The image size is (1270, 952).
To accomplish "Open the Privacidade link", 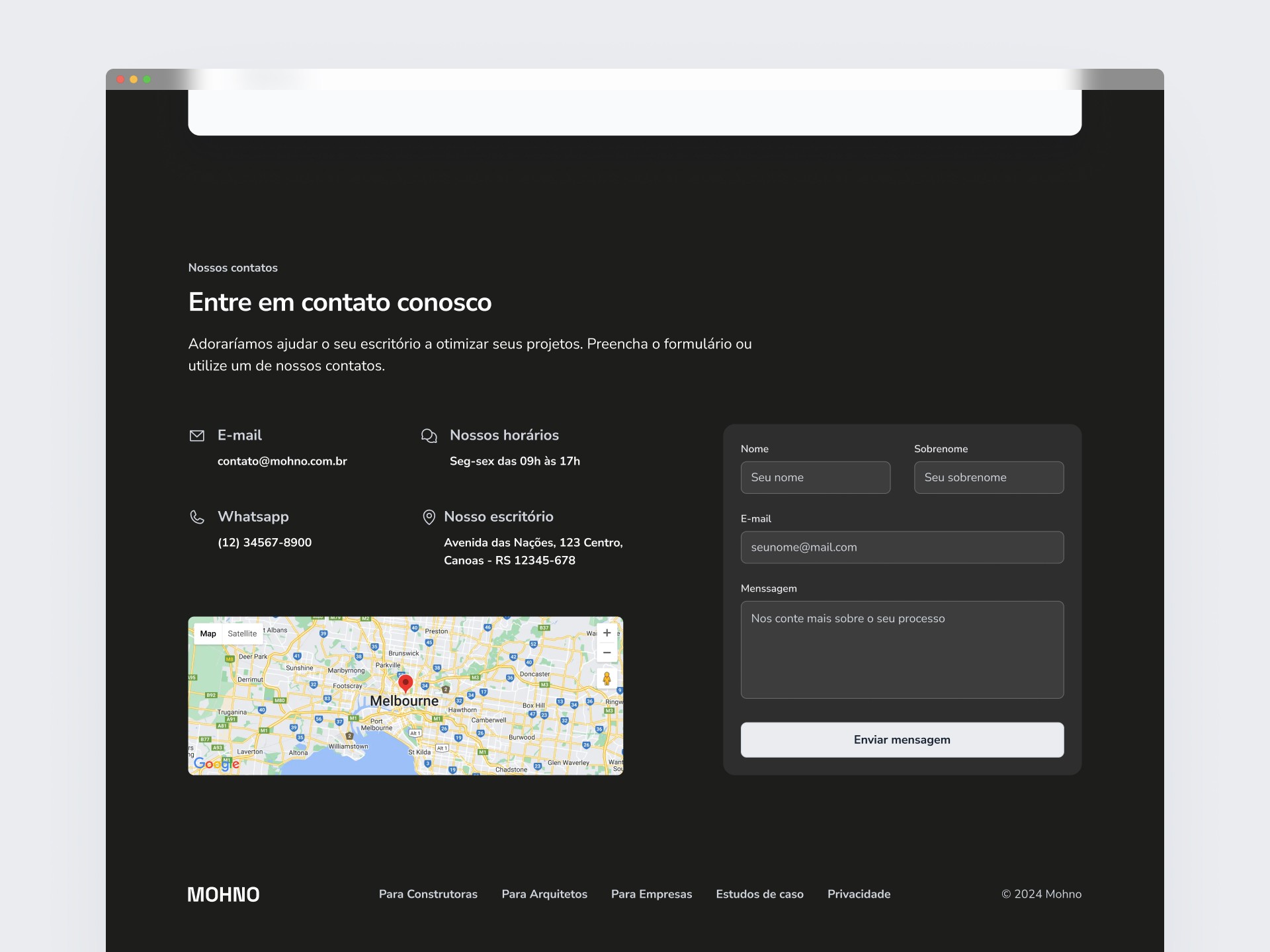I will tap(859, 894).
